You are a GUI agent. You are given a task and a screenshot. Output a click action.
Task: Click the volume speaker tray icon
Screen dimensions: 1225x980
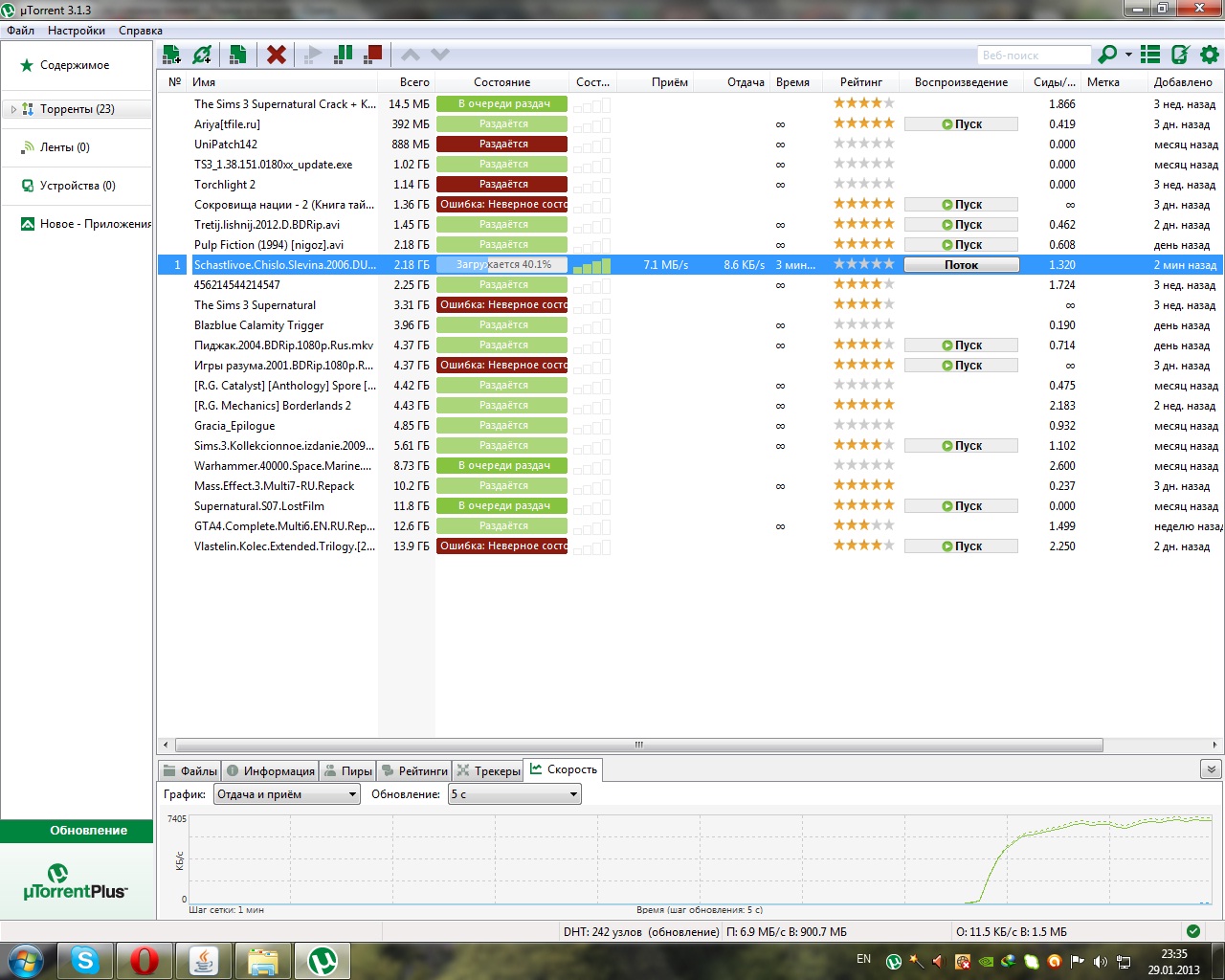[x=1101, y=962]
